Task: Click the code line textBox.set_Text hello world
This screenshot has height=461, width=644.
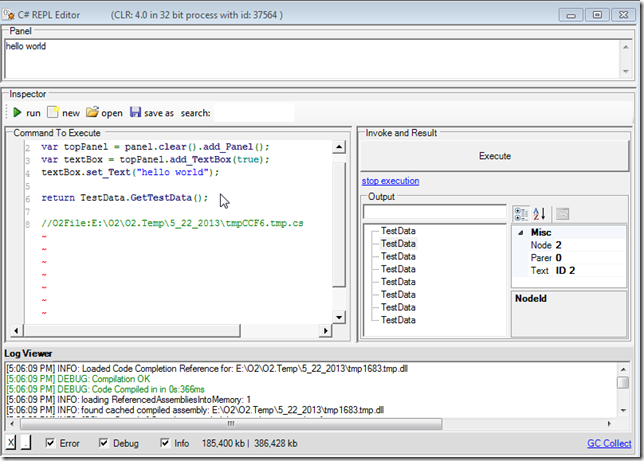Action: pos(130,173)
